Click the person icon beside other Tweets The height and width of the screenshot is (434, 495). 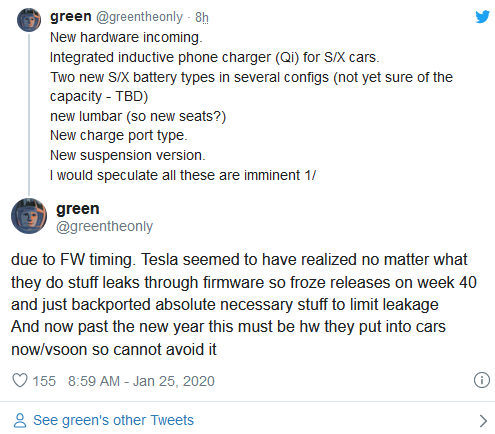(x=20, y=420)
